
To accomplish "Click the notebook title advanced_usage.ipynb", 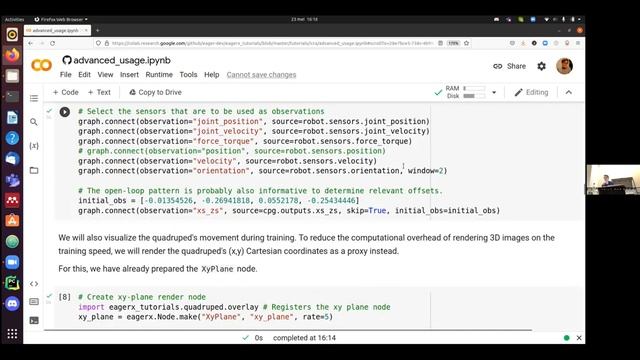I will 122,60.
